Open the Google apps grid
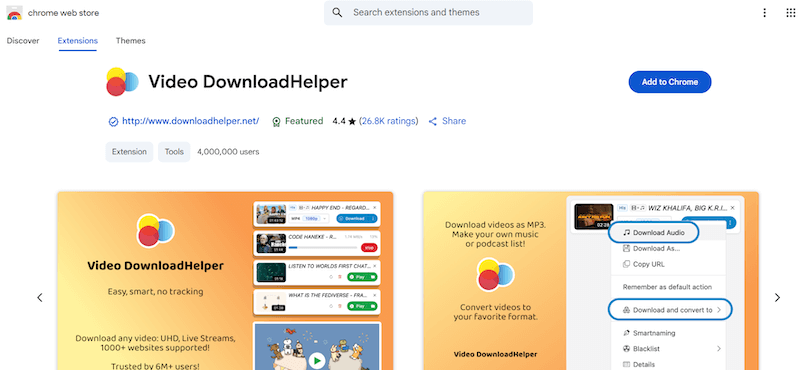The image size is (800, 370). click(x=791, y=13)
